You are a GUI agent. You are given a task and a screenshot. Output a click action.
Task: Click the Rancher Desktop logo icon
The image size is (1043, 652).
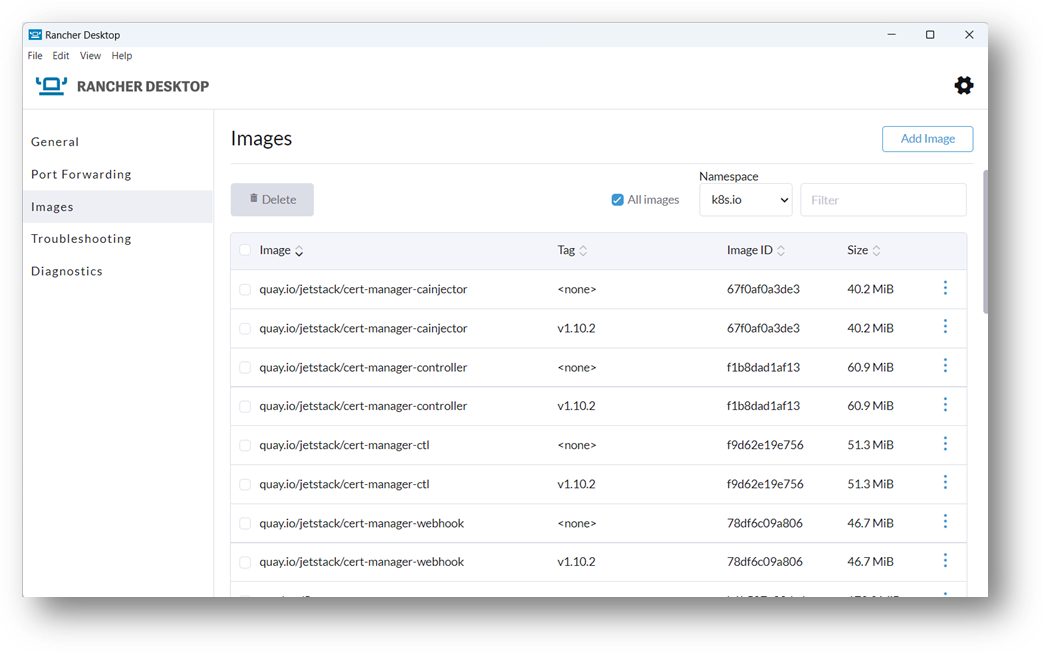click(51, 86)
